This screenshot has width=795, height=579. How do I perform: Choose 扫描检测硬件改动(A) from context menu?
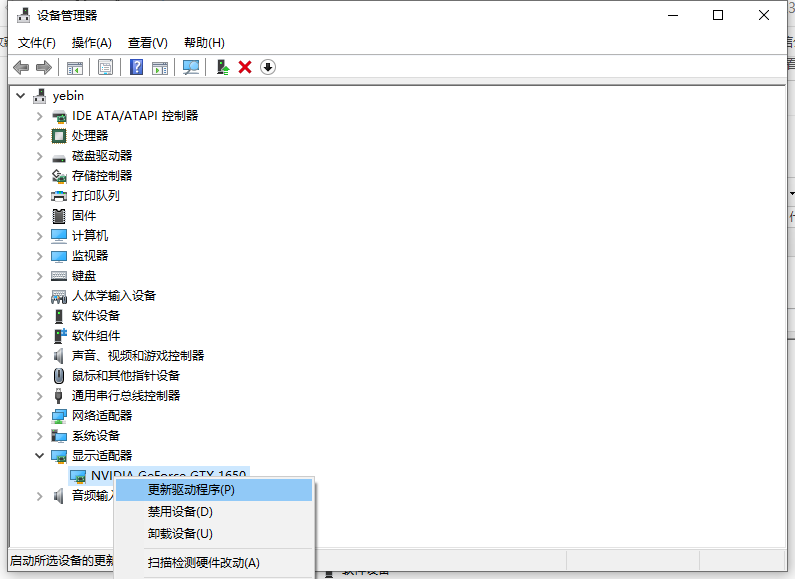214,563
